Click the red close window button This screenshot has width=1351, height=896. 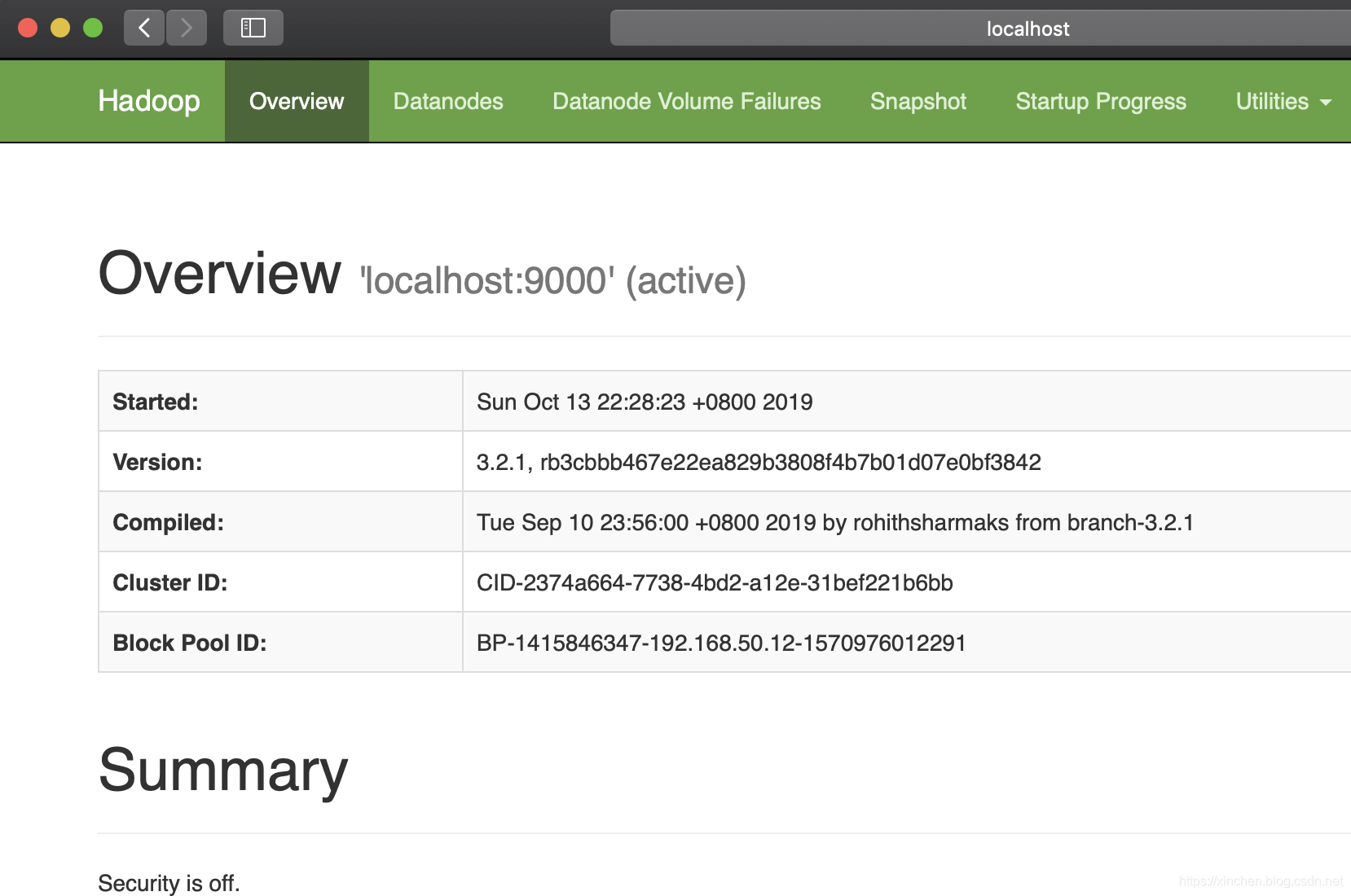click(28, 28)
